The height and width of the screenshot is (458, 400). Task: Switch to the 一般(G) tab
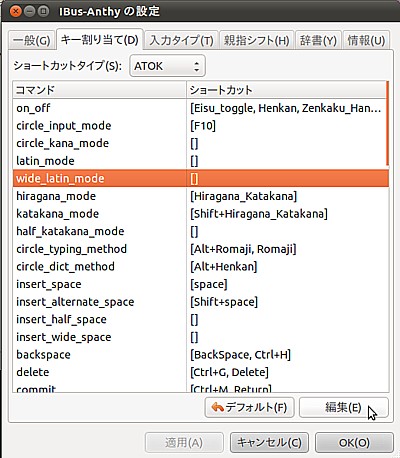point(31,41)
